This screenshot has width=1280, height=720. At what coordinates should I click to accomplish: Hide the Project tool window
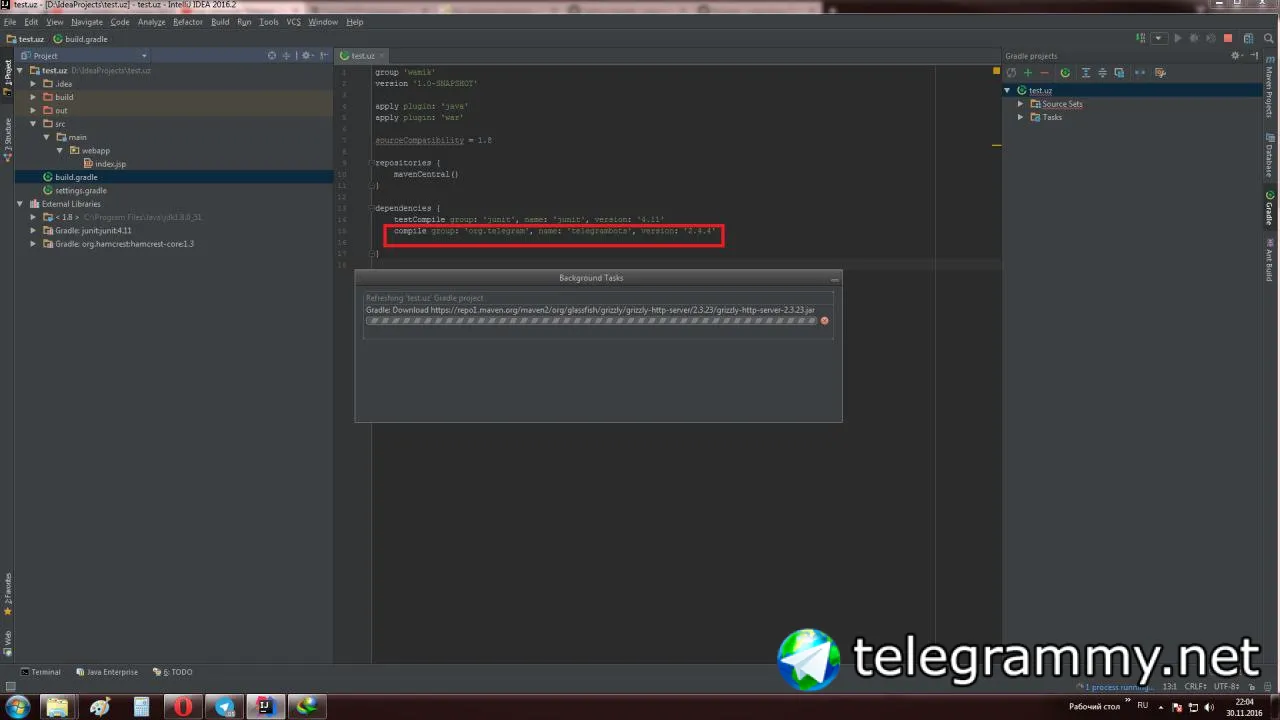[x=322, y=56]
